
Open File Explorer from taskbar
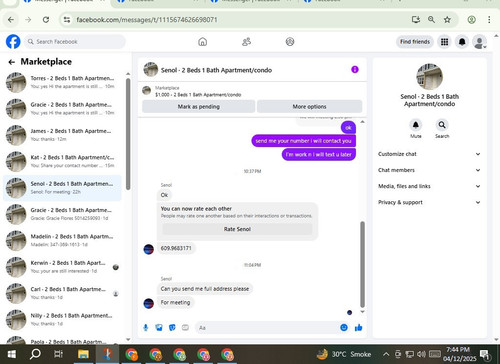point(83,354)
